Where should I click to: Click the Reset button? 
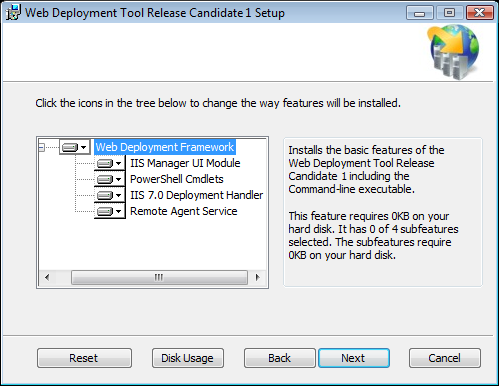[x=84, y=358]
